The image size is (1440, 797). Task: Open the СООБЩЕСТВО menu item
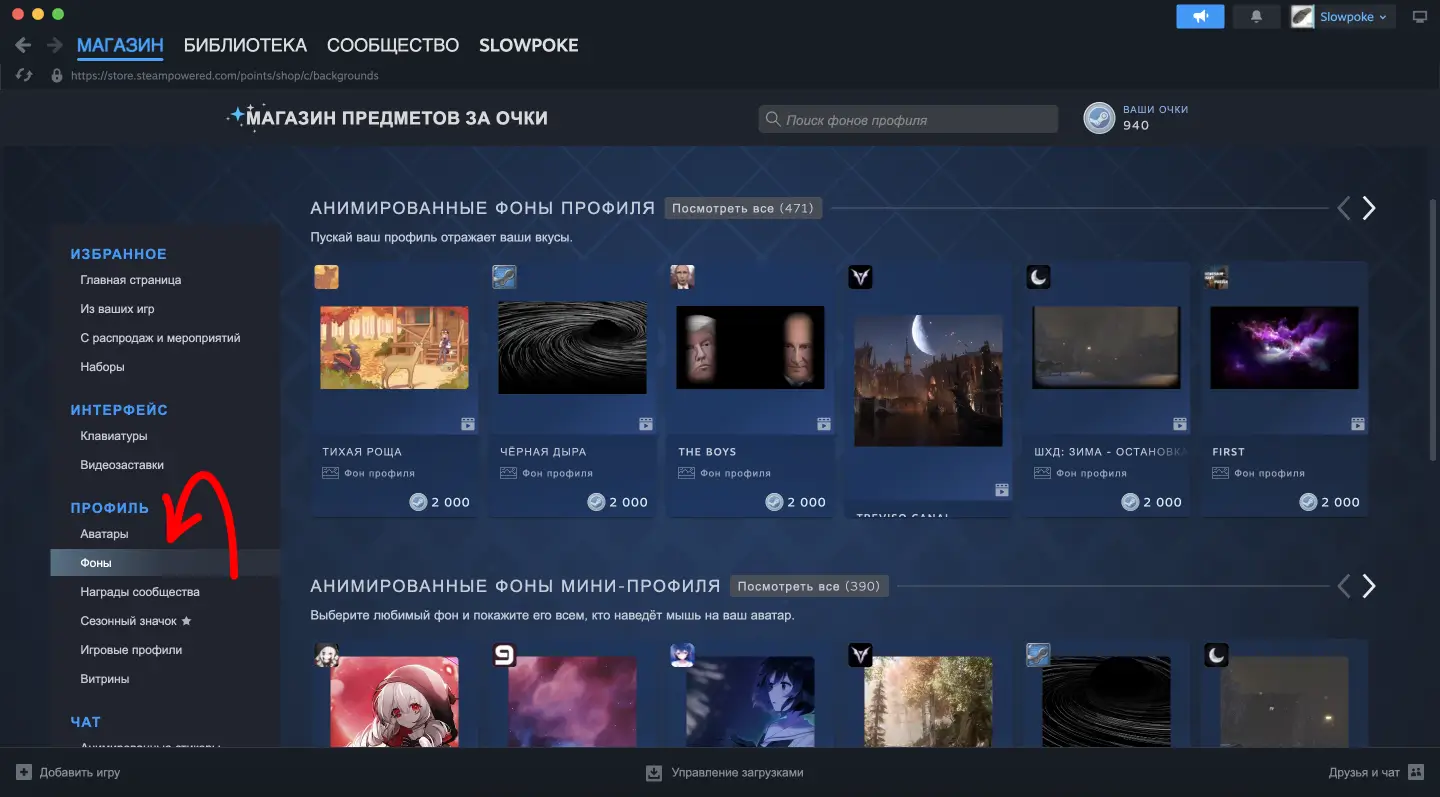coord(392,45)
